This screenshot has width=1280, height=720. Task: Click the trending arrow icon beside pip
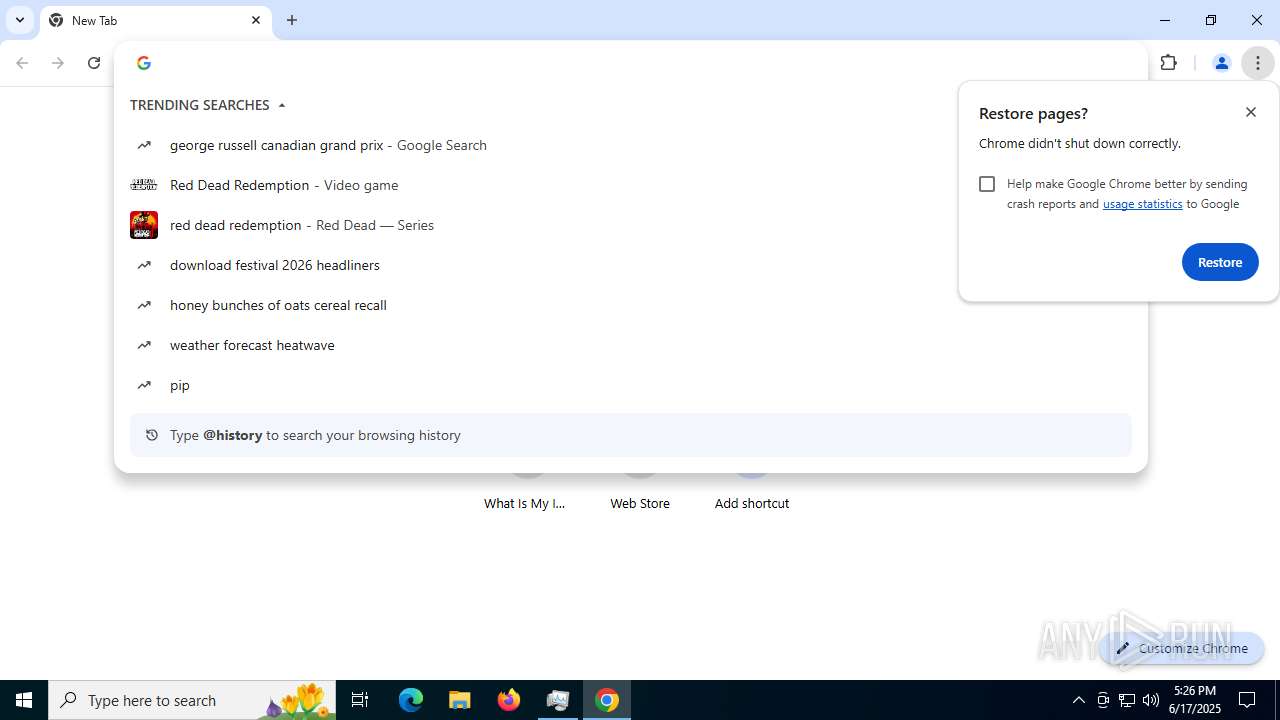point(144,385)
